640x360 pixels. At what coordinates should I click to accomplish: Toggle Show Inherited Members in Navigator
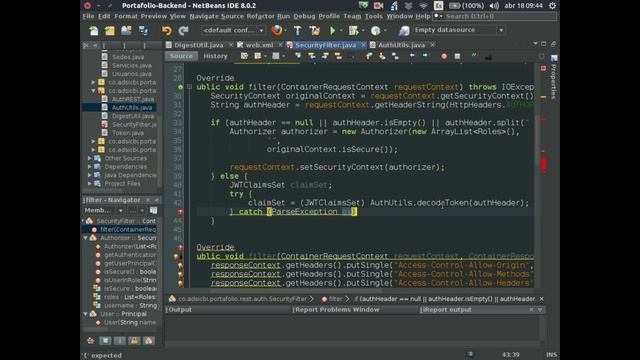click(91, 340)
